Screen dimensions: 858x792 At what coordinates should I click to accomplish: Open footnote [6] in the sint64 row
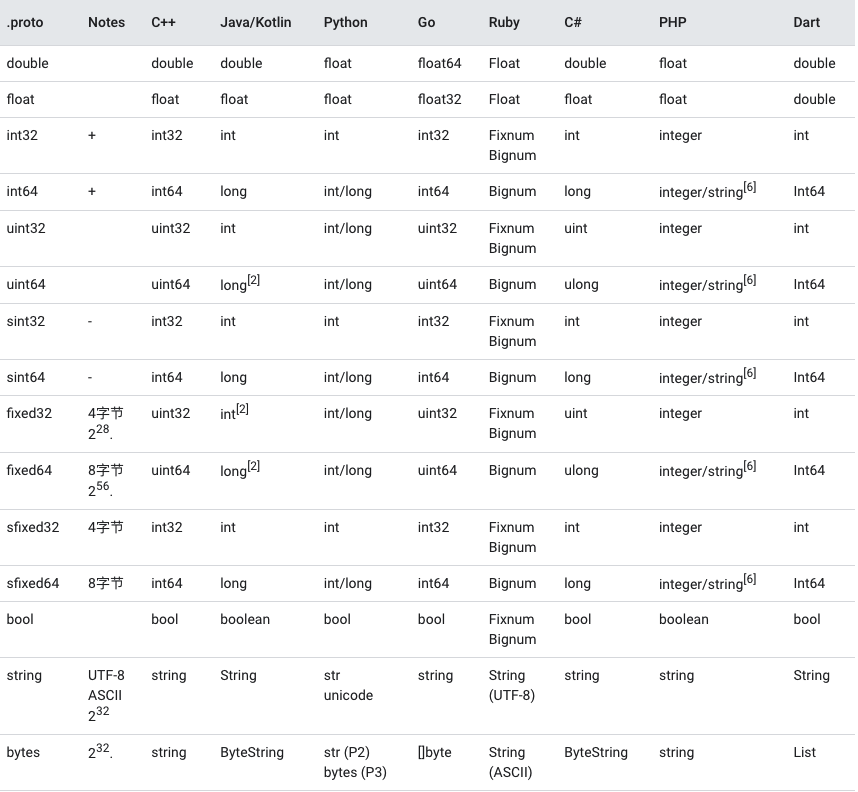(x=750, y=373)
